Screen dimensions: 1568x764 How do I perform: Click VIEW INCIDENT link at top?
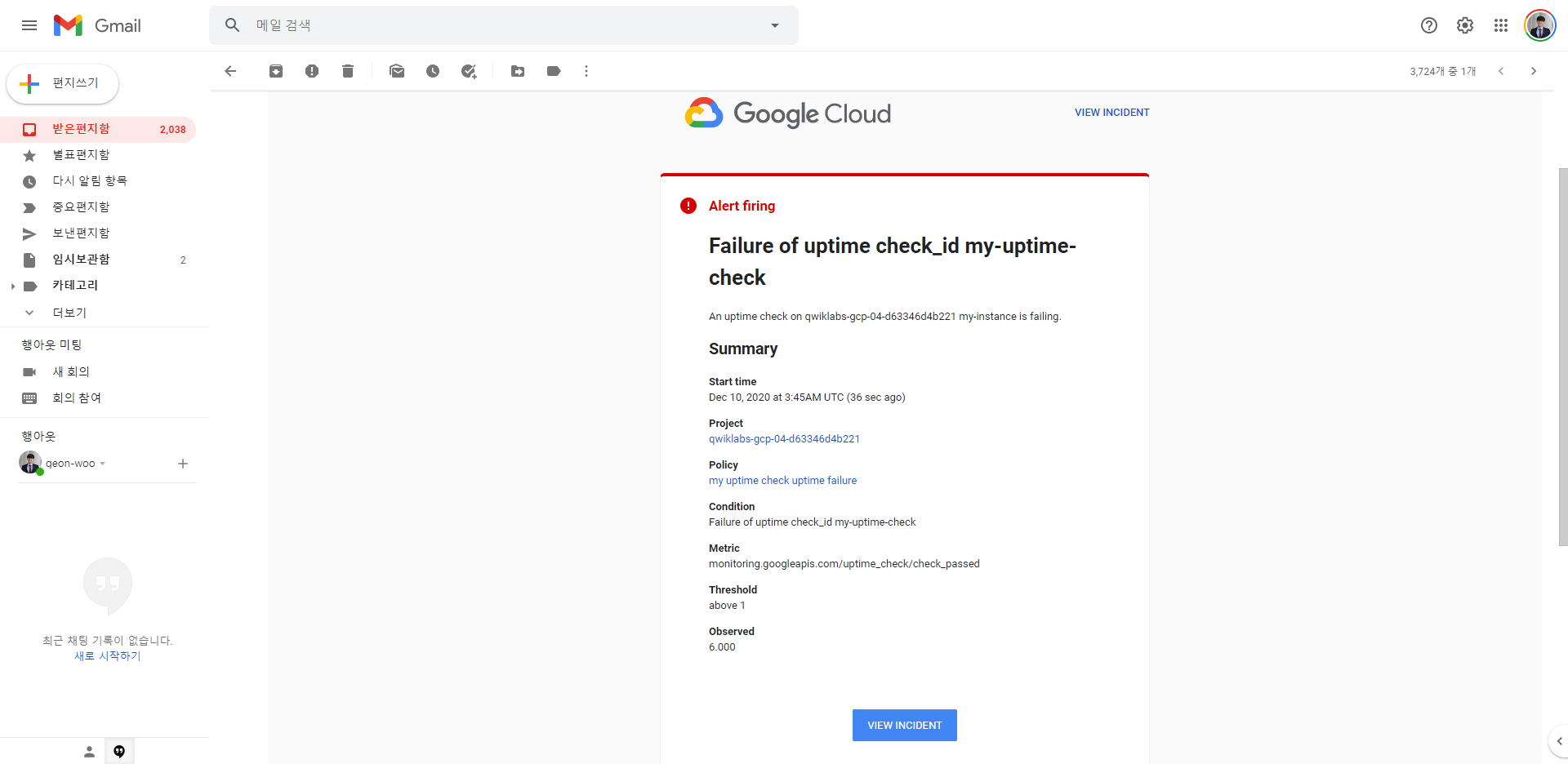(x=1111, y=113)
